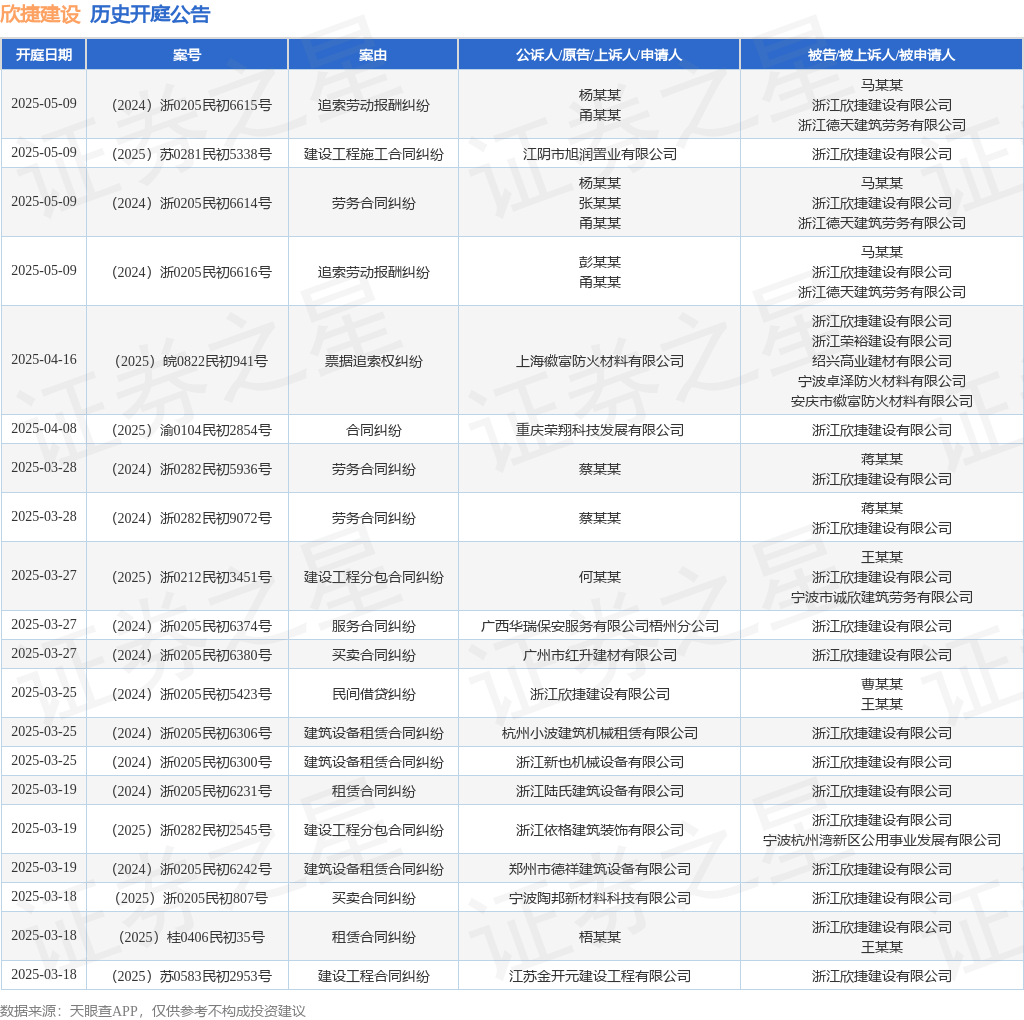Screen dimensions: 1024x1020
Task: Click plaintiff 江阴市旭润置业有限公司
Action: 600,154
